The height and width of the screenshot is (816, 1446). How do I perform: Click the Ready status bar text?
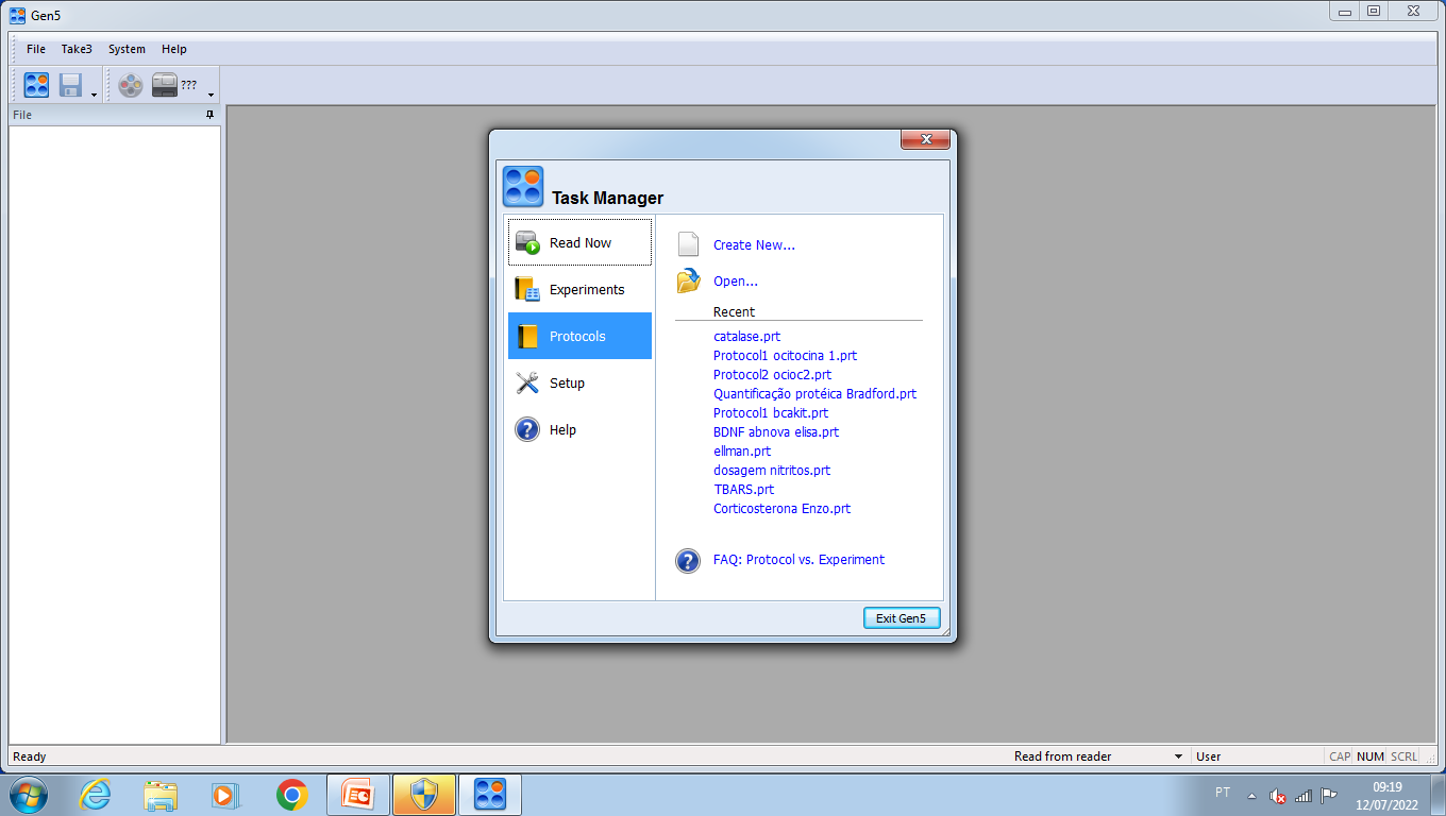(30, 757)
